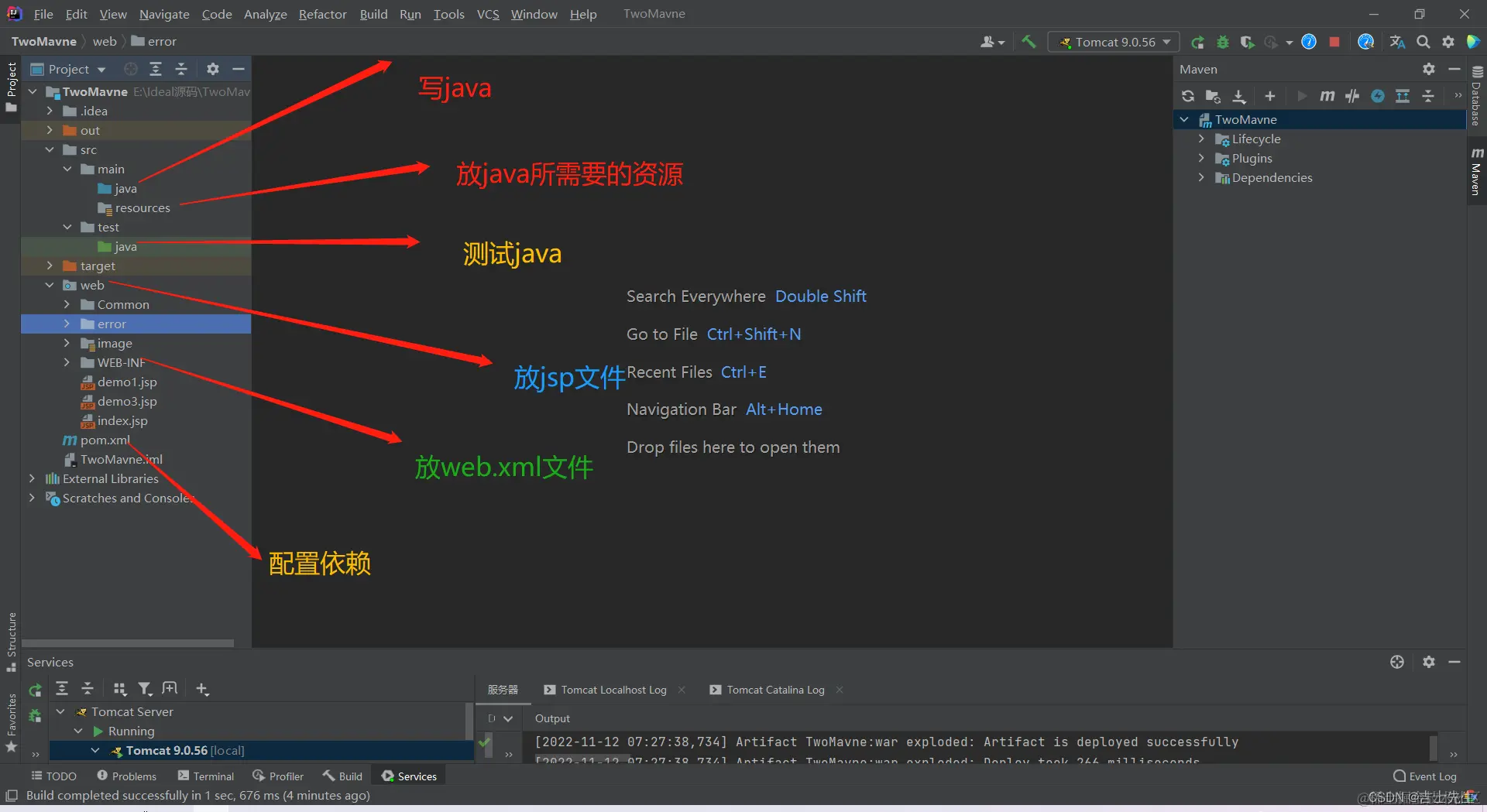Rerun Tomcat 9.0.56 from the main toolbar
The height and width of the screenshot is (812, 1487).
pos(1197,42)
